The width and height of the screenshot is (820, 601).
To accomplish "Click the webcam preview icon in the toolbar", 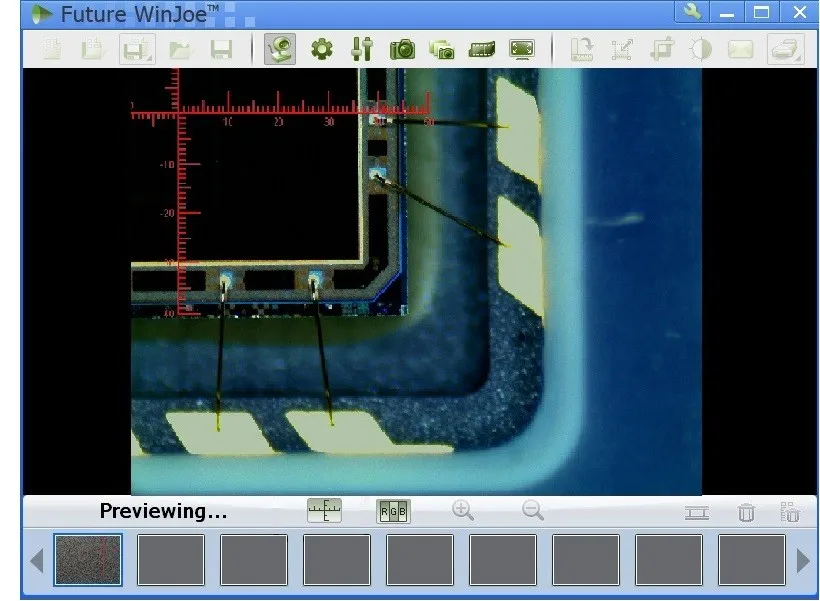I will [280, 49].
